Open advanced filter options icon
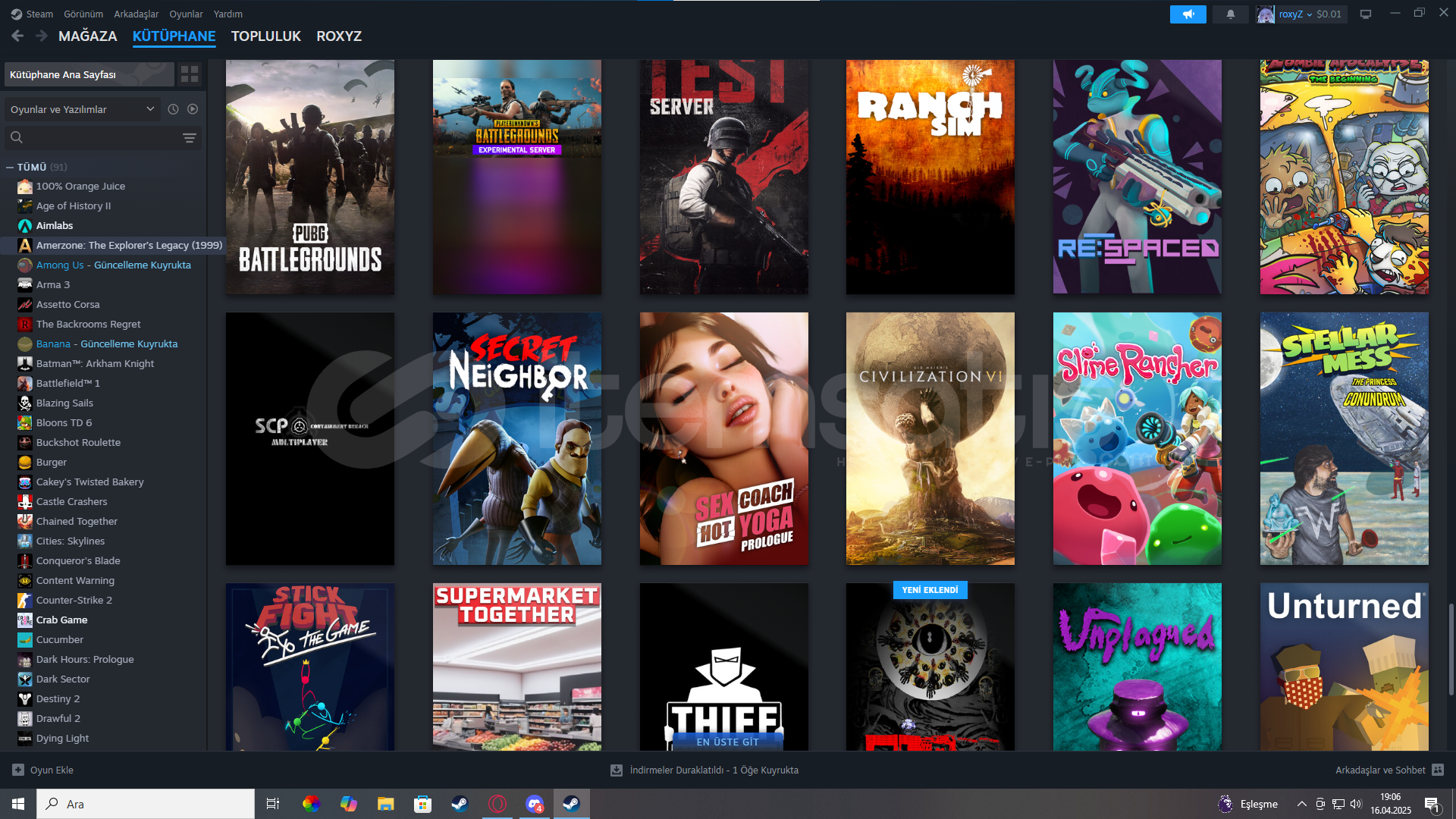 point(190,137)
